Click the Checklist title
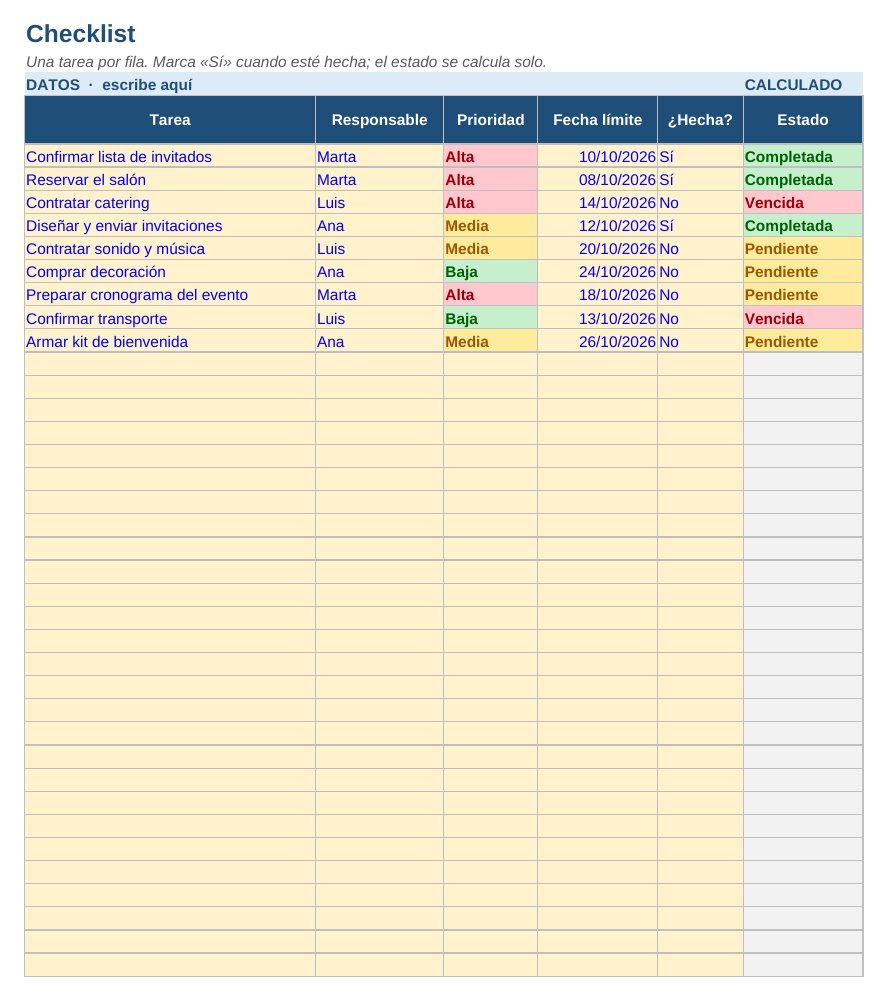Image resolution: width=888 pixels, height=1001 pixels. [80, 34]
